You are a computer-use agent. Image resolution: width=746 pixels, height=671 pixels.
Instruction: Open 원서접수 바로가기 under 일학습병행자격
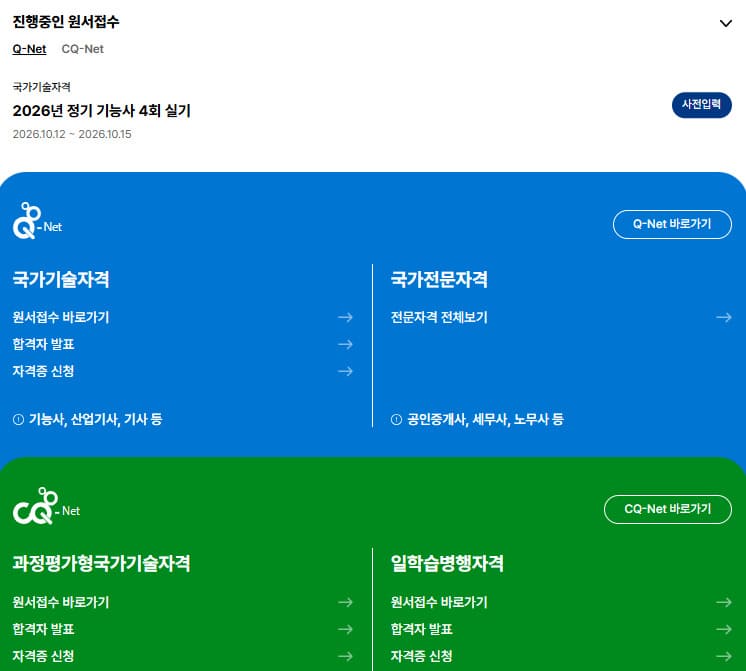tap(439, 602)
